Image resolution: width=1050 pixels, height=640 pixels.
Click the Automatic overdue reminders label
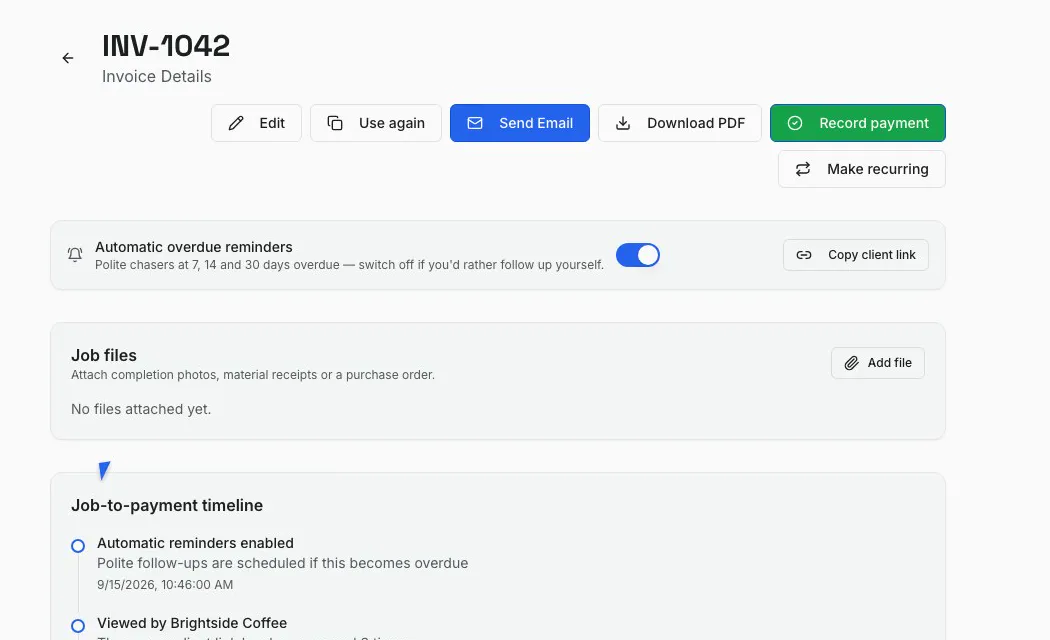click(194, 247)
